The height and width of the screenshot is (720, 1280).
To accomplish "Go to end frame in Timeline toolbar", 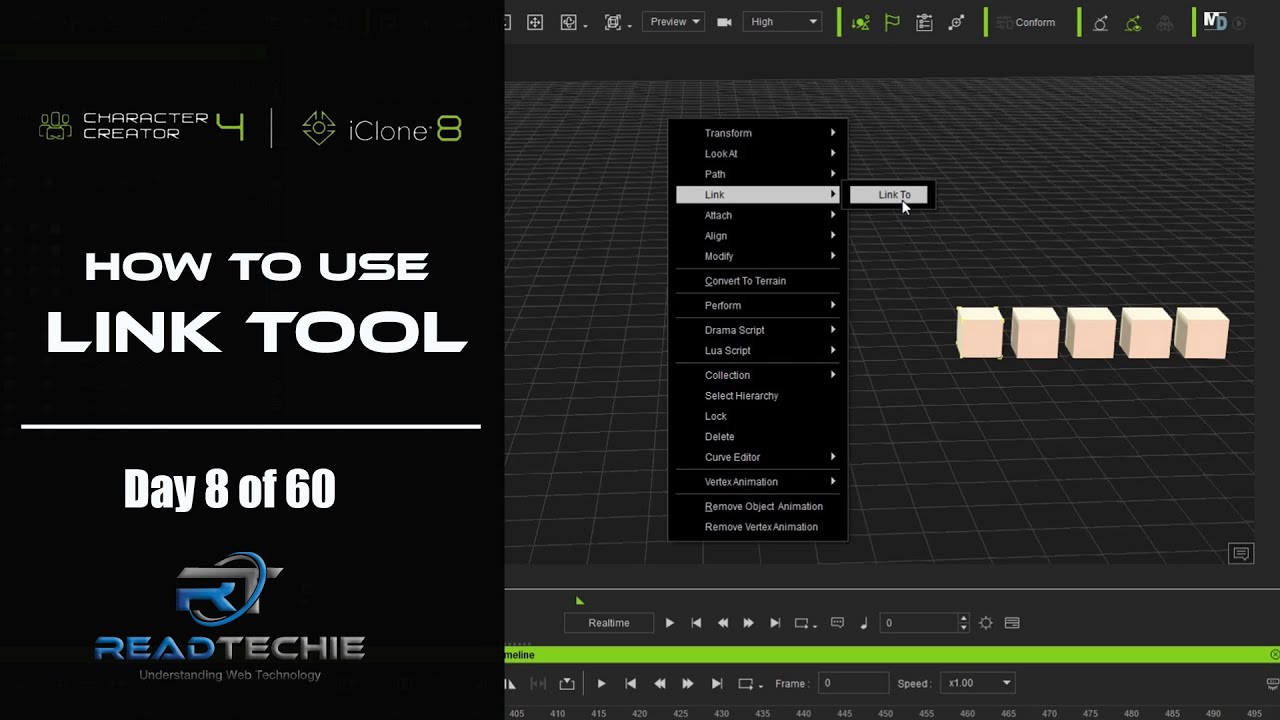I will [717, 683].
